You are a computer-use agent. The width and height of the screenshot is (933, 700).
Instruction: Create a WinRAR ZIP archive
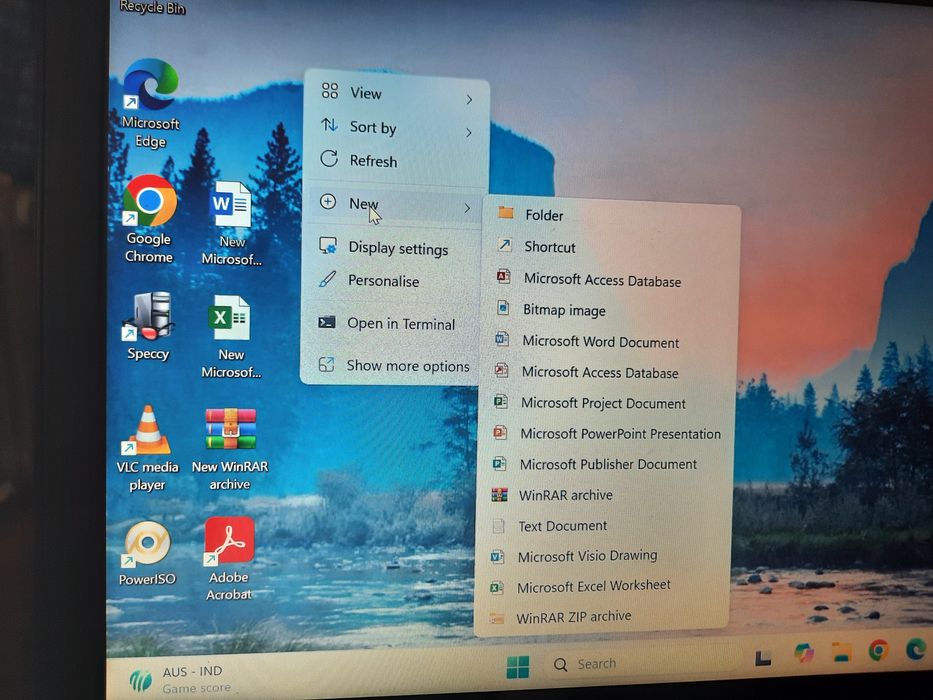(603, 617)
